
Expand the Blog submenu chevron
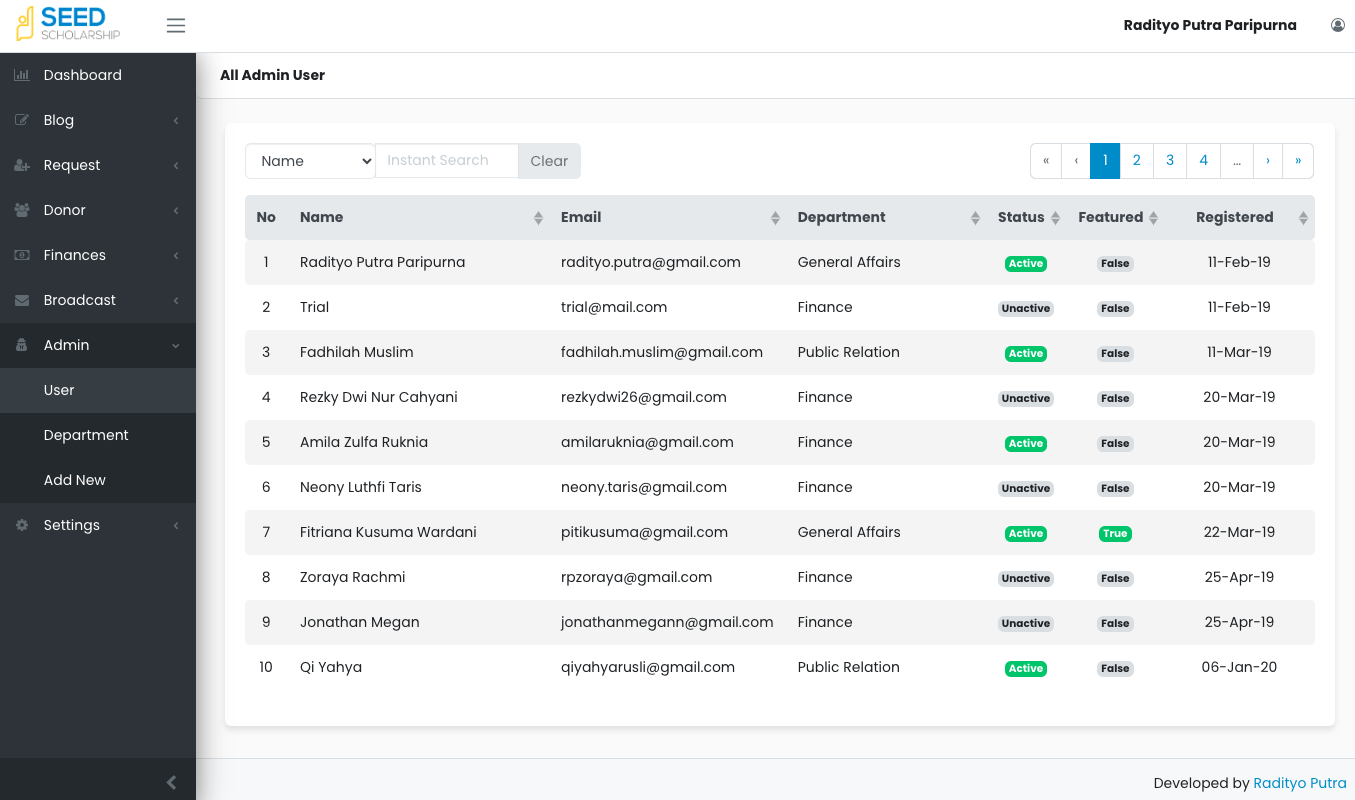pyautogui.click(x=176, y=120)
